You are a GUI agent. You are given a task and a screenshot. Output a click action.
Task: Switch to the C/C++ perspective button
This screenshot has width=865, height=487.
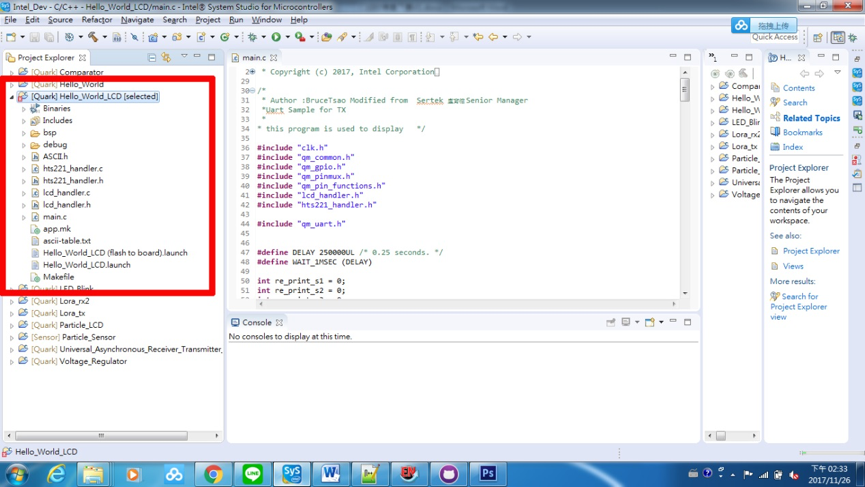point(838,38)
